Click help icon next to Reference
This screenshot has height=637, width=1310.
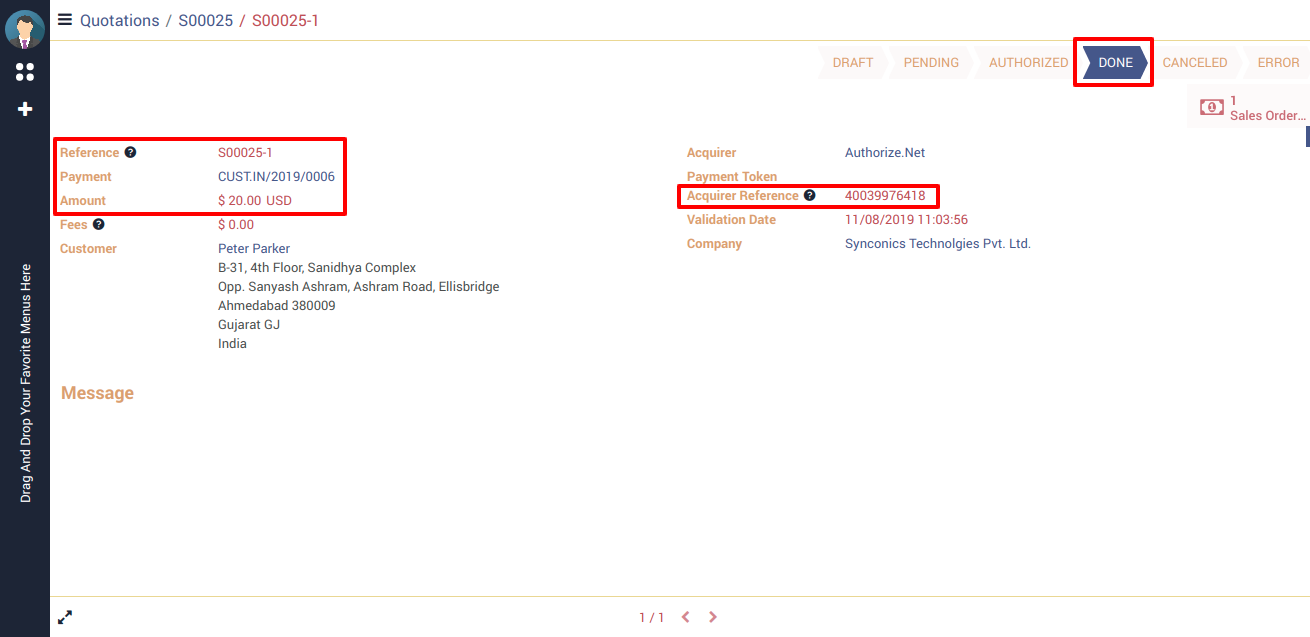tap(130, 153)
